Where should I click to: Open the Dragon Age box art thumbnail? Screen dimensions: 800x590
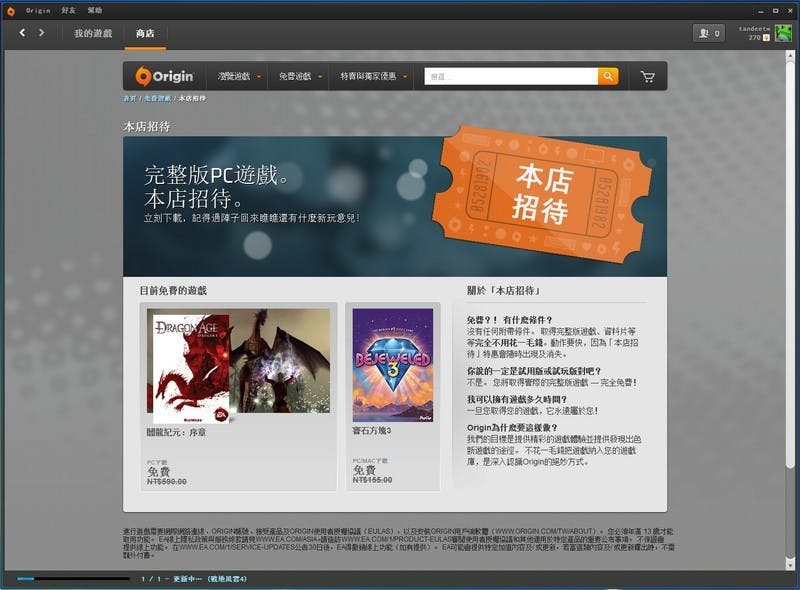coord(191,368)
